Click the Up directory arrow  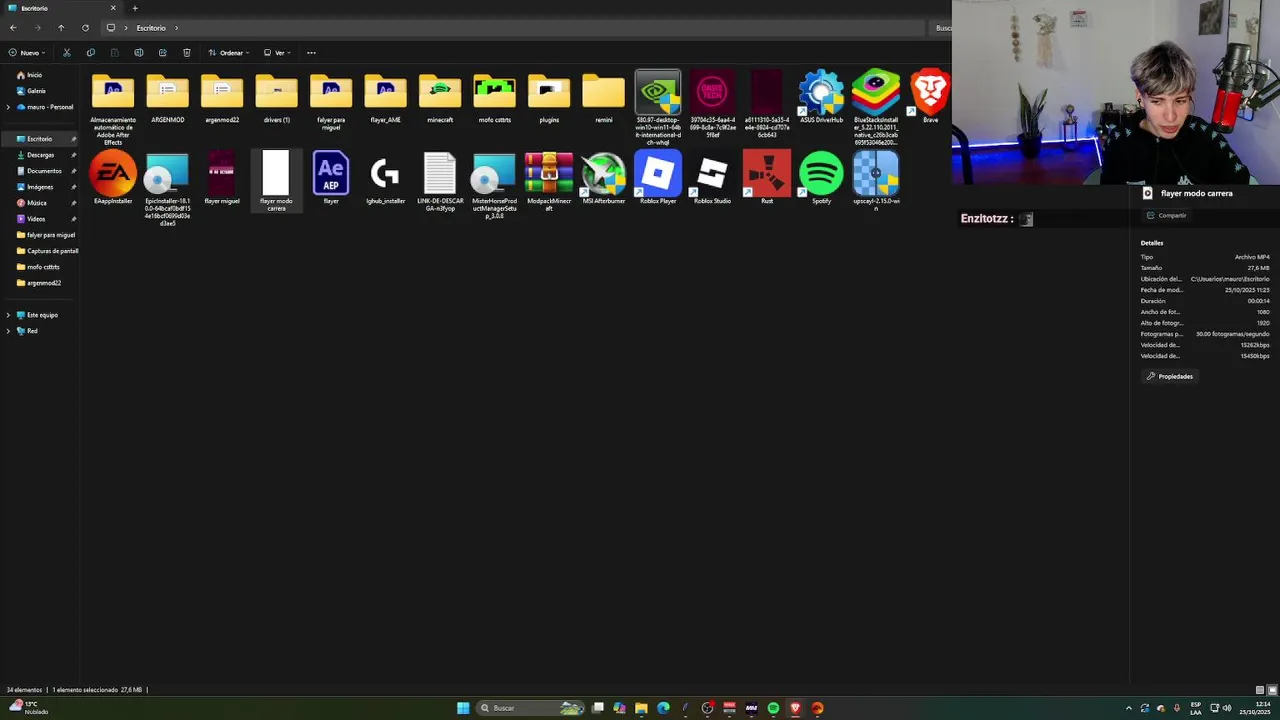[61, 28]
